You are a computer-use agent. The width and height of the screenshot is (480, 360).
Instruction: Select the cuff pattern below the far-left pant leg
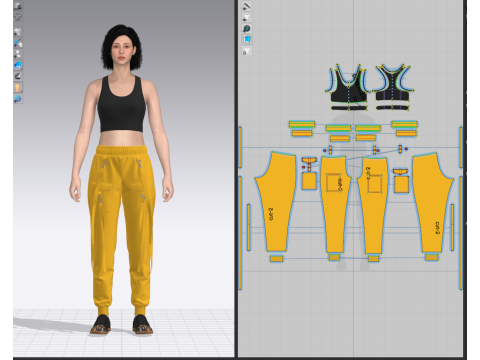276,259
